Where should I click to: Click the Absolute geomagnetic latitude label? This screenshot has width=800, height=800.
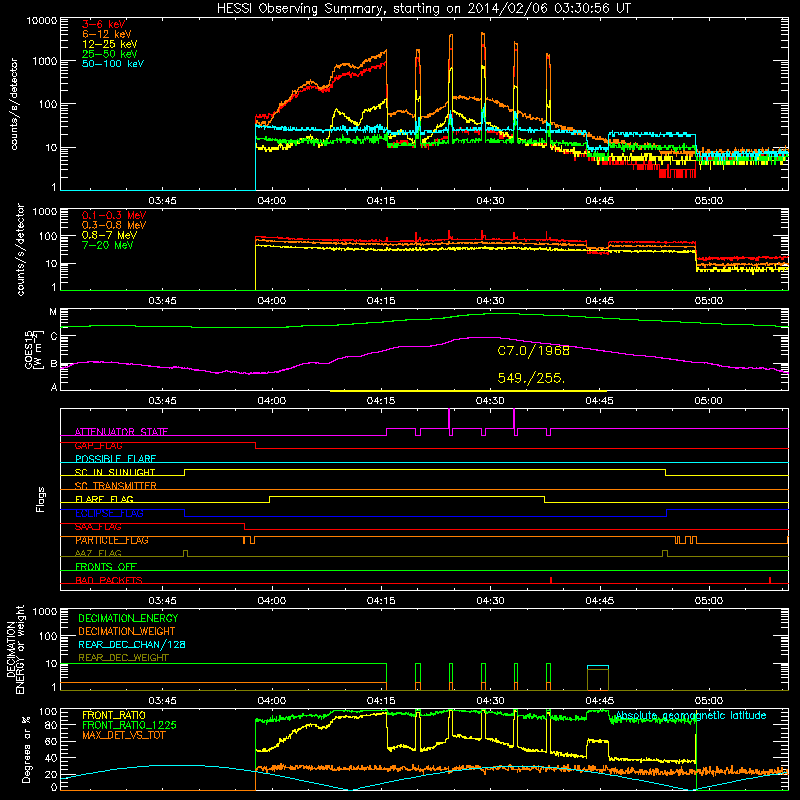click(691, 715)
